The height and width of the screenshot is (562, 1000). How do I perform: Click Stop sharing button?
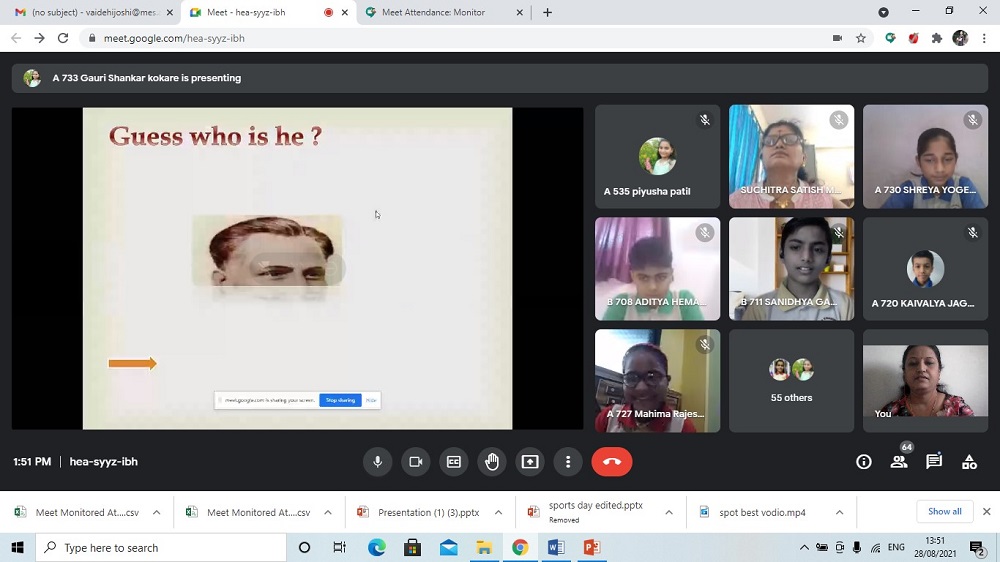click(x=340, y=400)
